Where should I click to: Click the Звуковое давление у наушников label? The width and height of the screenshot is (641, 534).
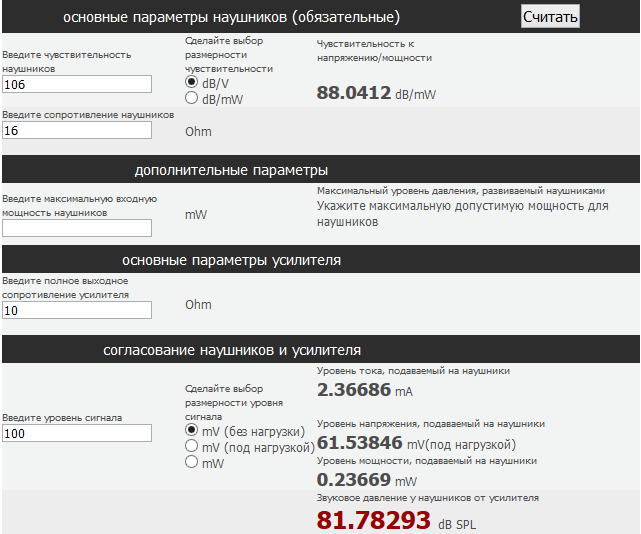pyautogui.click(x=428, y=498)
